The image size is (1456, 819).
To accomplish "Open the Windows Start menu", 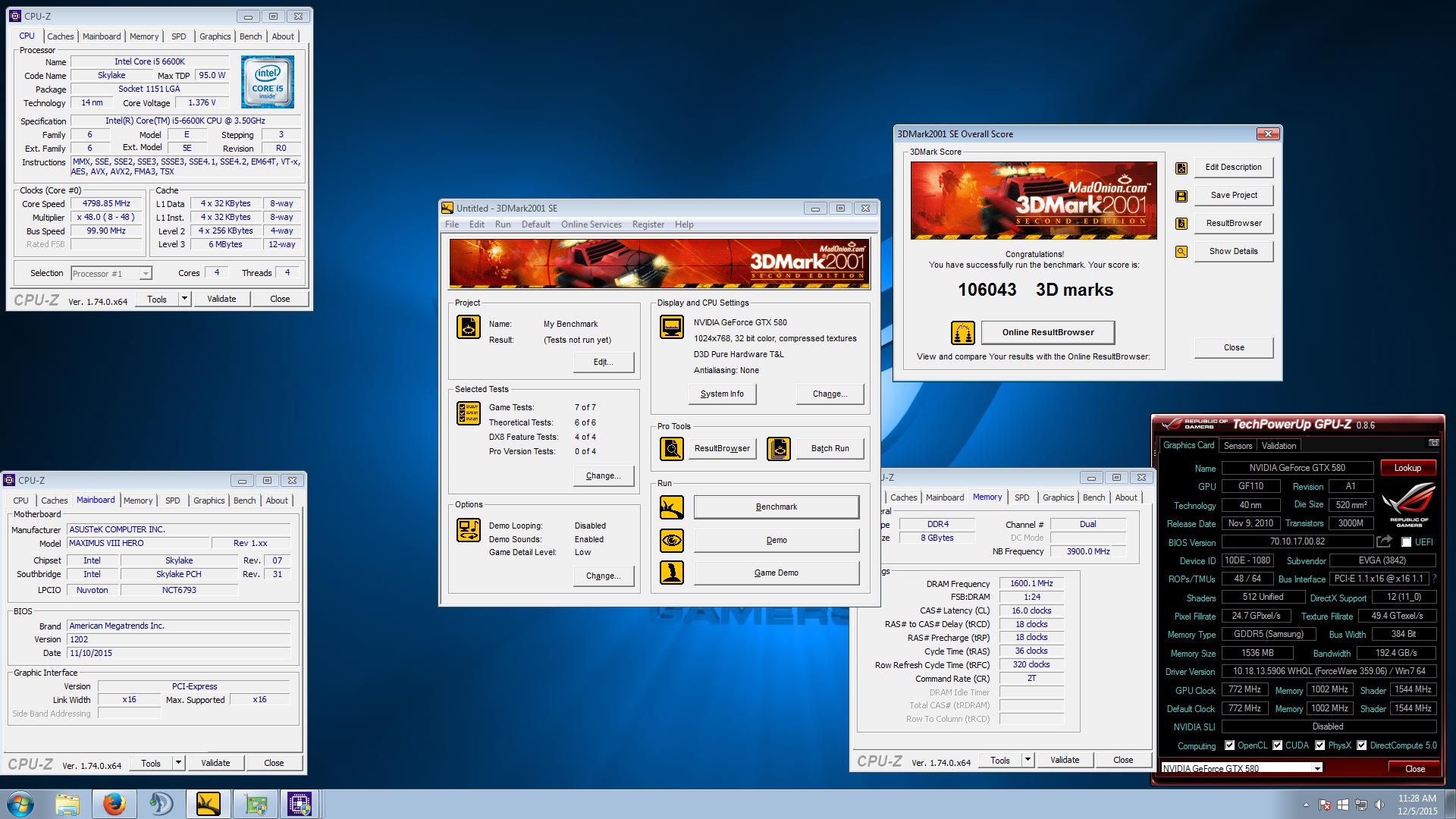I will tap(20, 804).
